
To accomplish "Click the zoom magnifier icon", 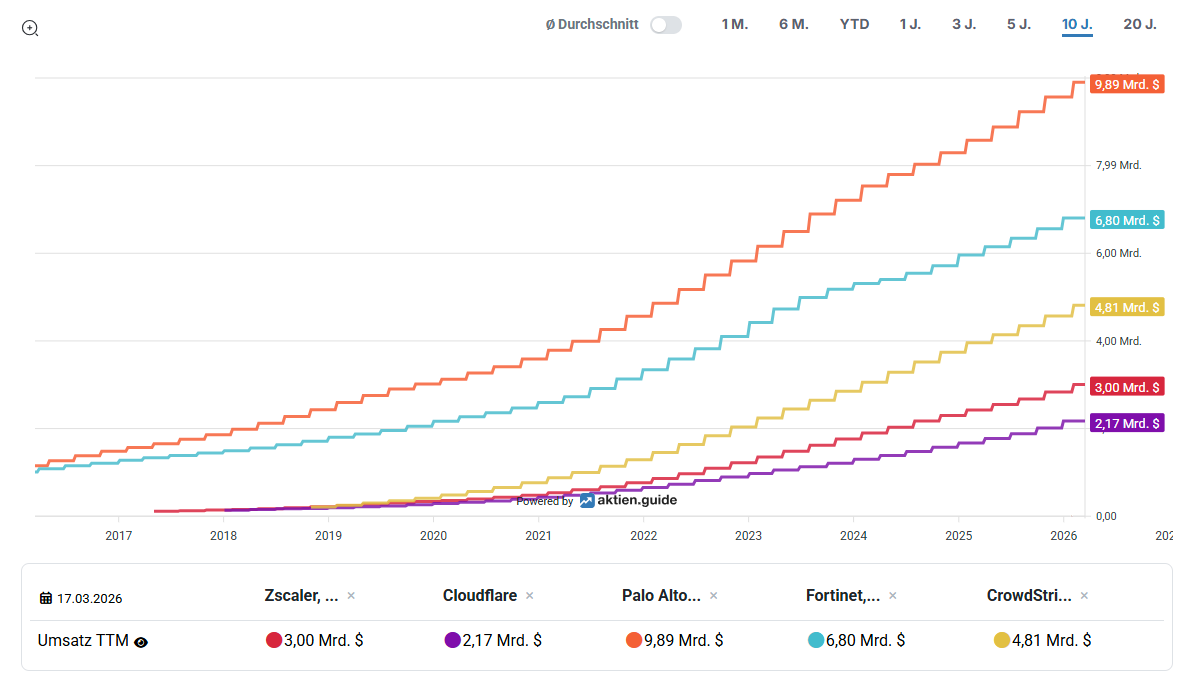I will 30,28.
